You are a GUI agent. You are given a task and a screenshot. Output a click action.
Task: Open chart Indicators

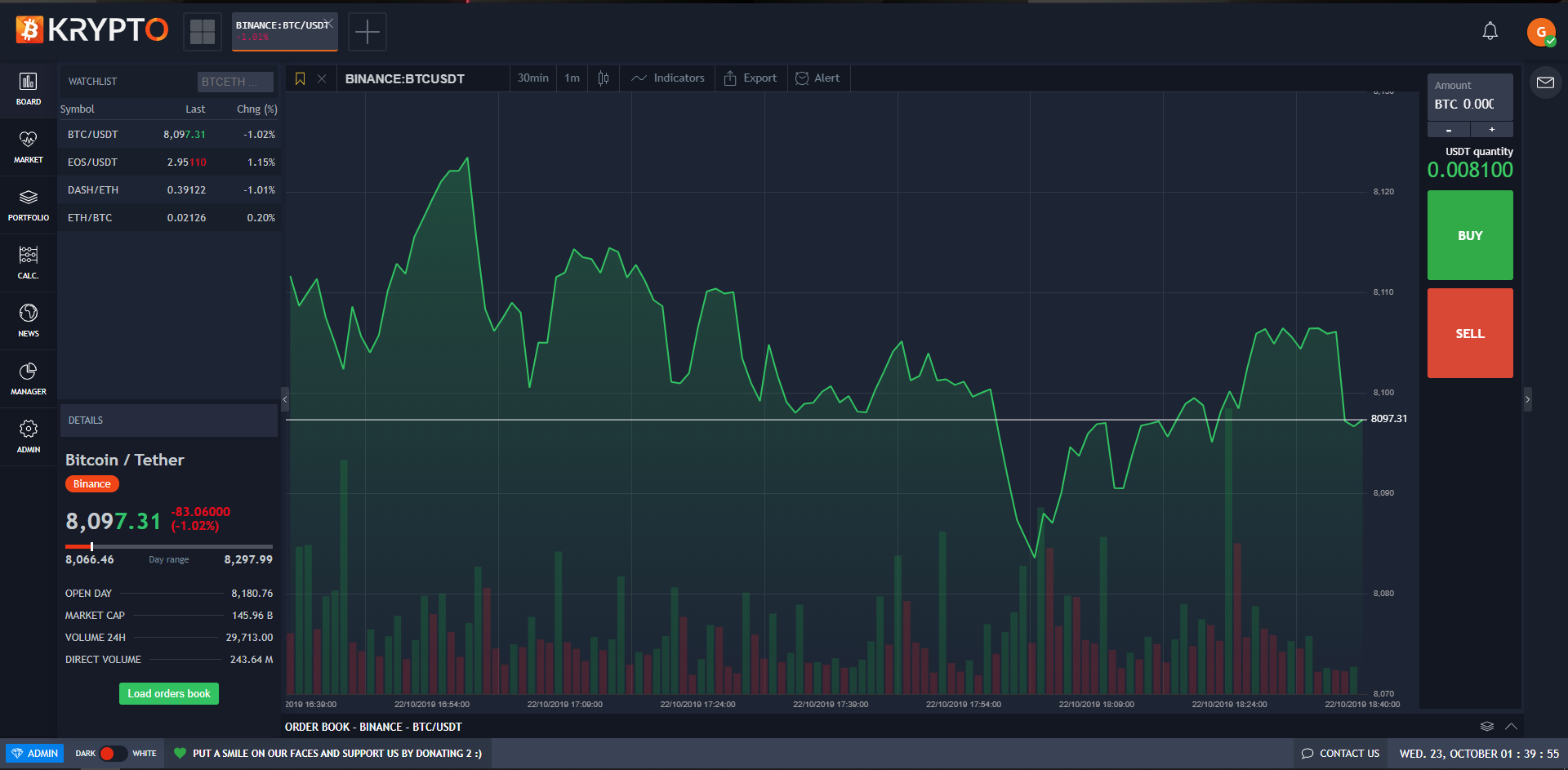point(667,78)
